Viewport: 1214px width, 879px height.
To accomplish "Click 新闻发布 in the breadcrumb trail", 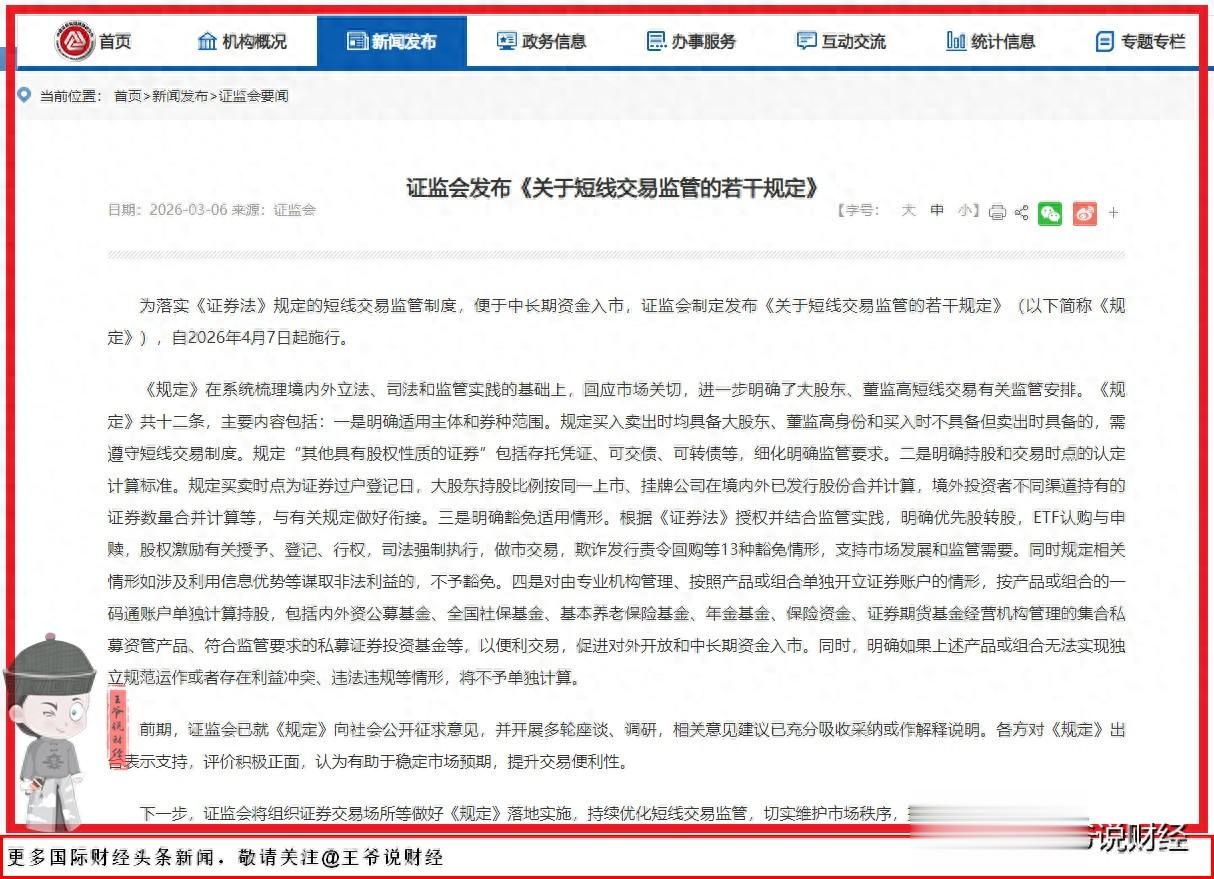I will (x=180, y=96).
